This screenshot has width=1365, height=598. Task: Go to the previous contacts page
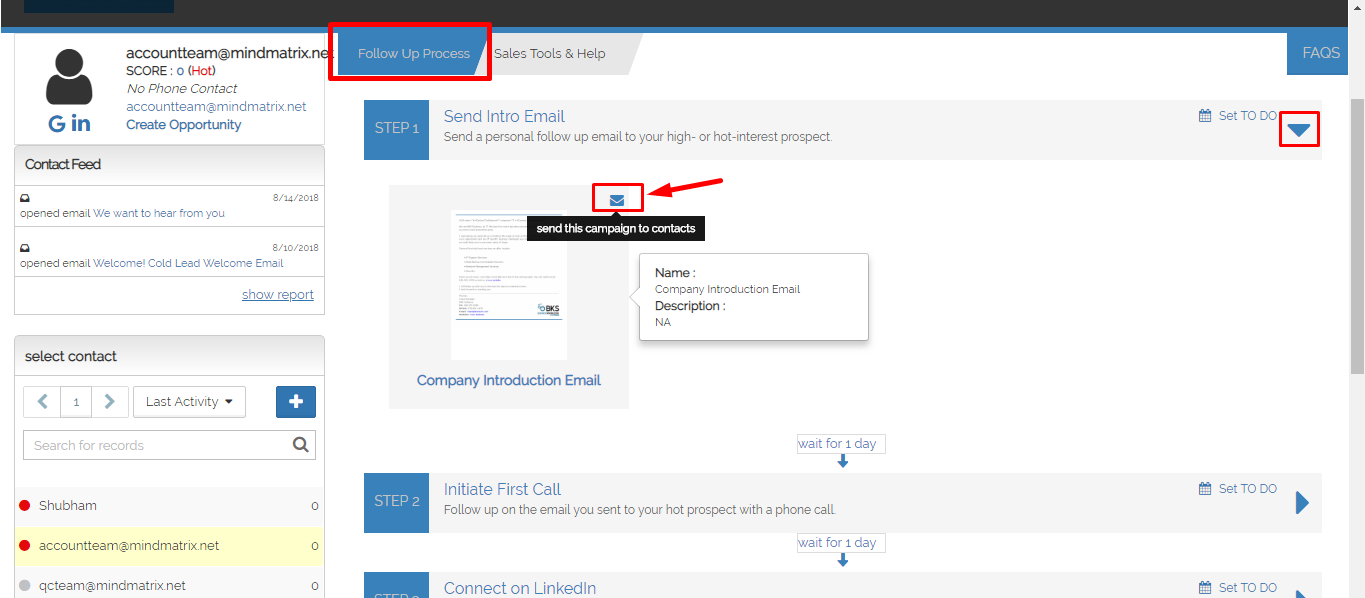click(42, 402)
